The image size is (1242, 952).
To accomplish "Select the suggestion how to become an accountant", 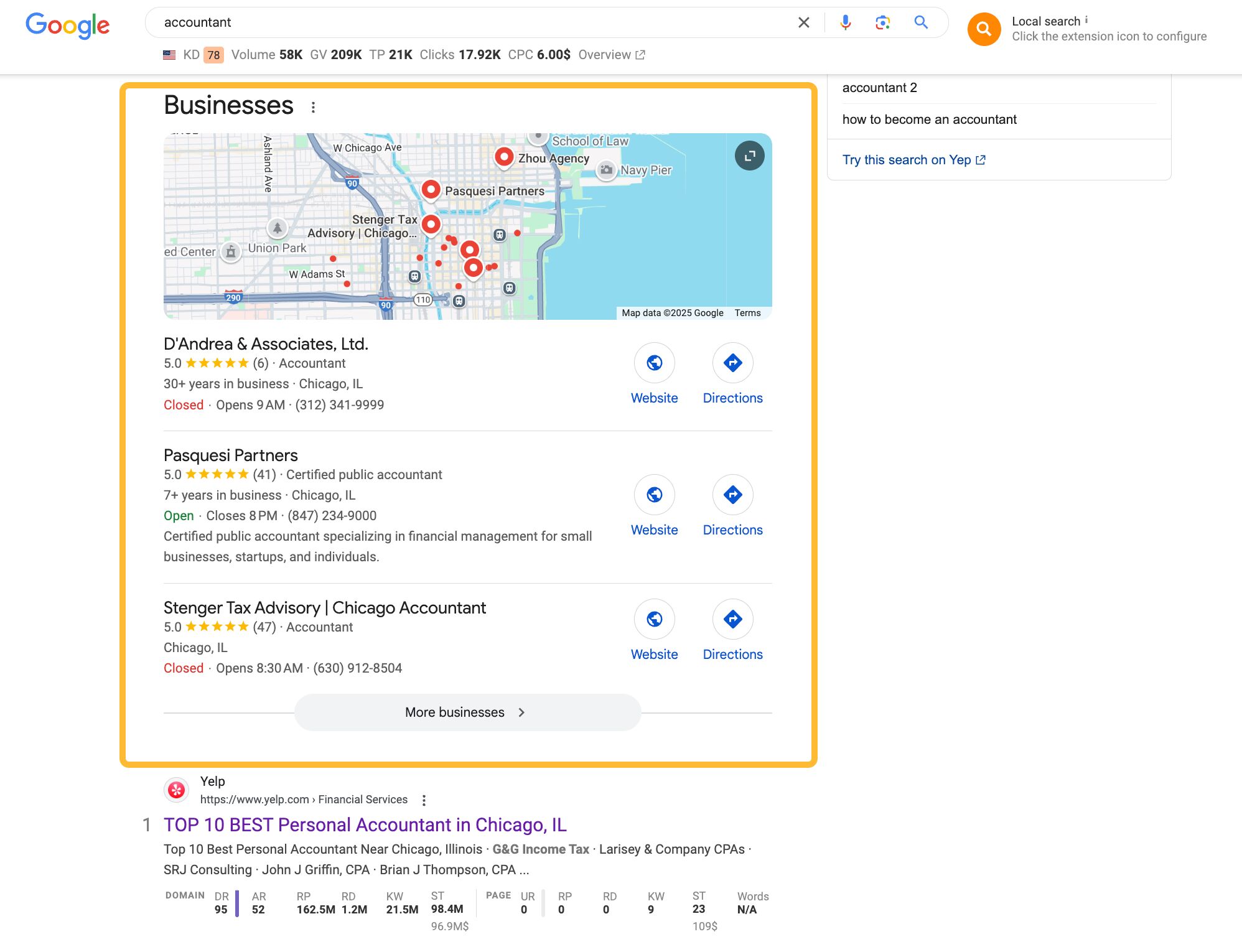I will point(929,119).
